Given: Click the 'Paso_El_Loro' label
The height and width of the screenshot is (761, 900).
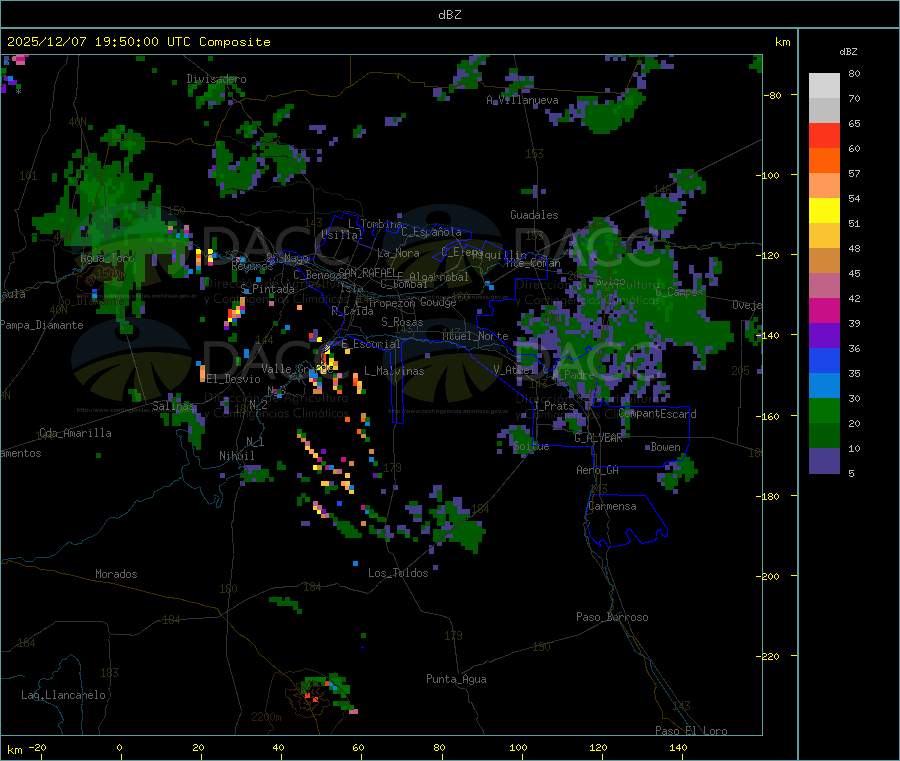Looking at the screenshot, I should click(x=691, y=731).
